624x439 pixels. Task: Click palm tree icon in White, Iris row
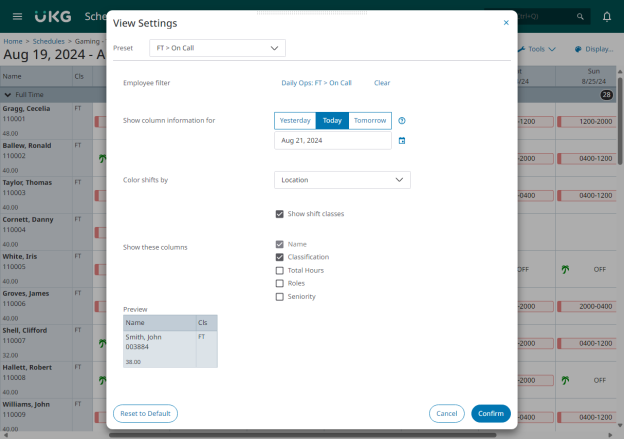565,269
